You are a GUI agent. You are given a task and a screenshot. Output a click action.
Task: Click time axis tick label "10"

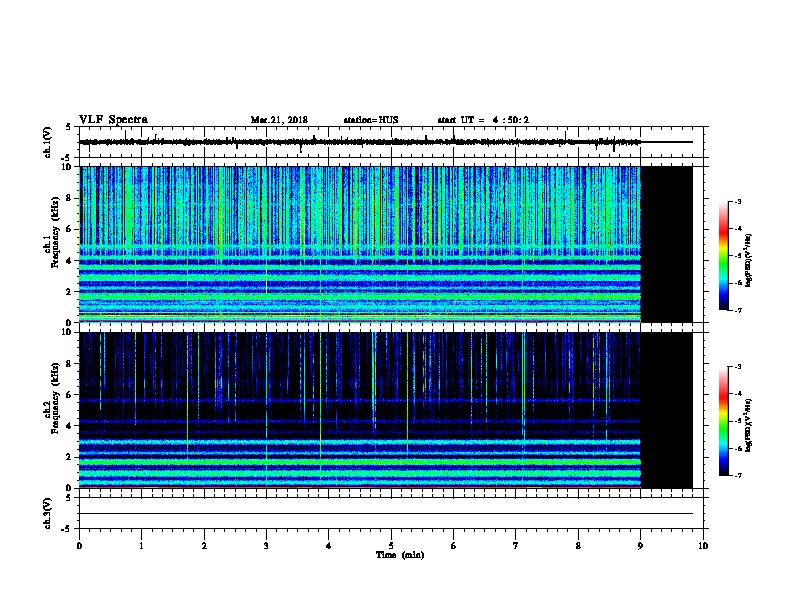click(x=703, y=546)
